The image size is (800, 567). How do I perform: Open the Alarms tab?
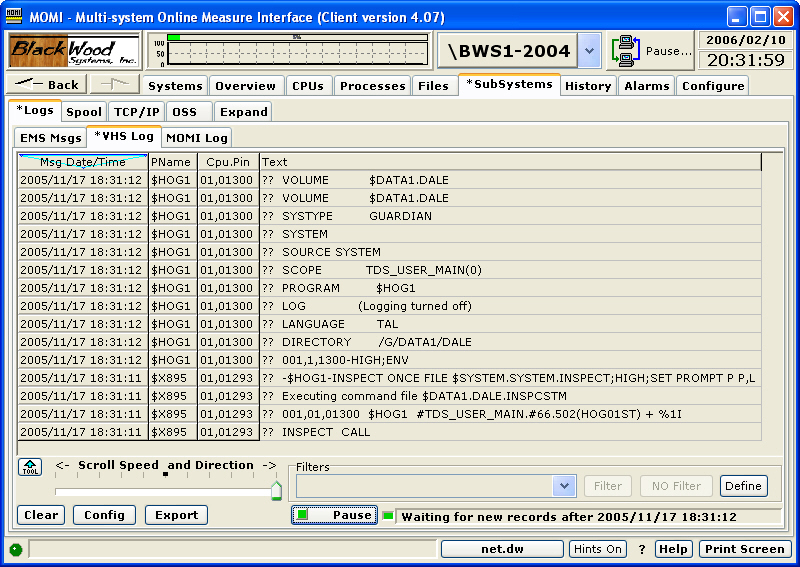click(646, 86)
